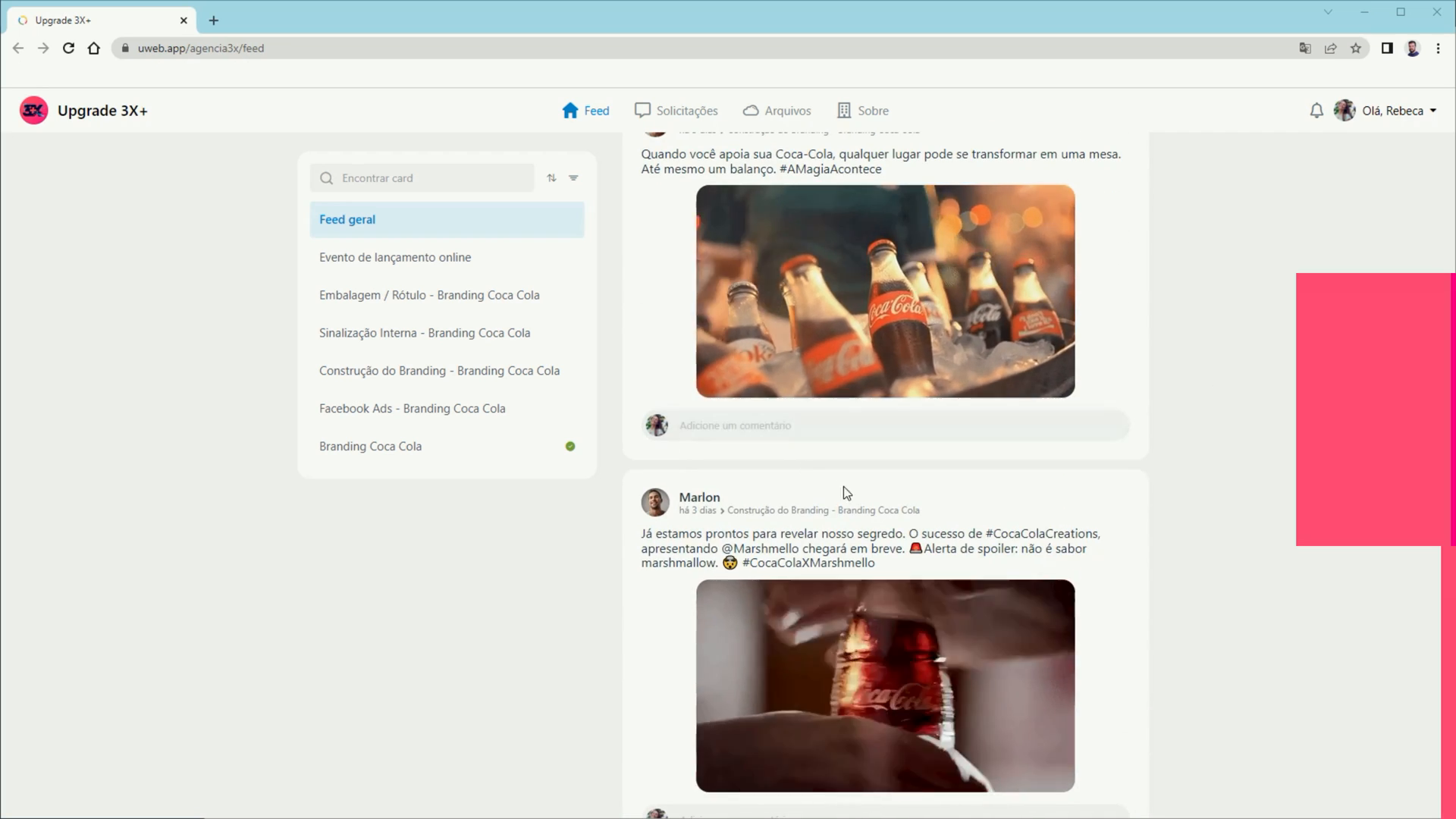This screenshot has height=819, width=1456.
Task: Click the Encontrar card search field
Action: click(x=426, y=178)
